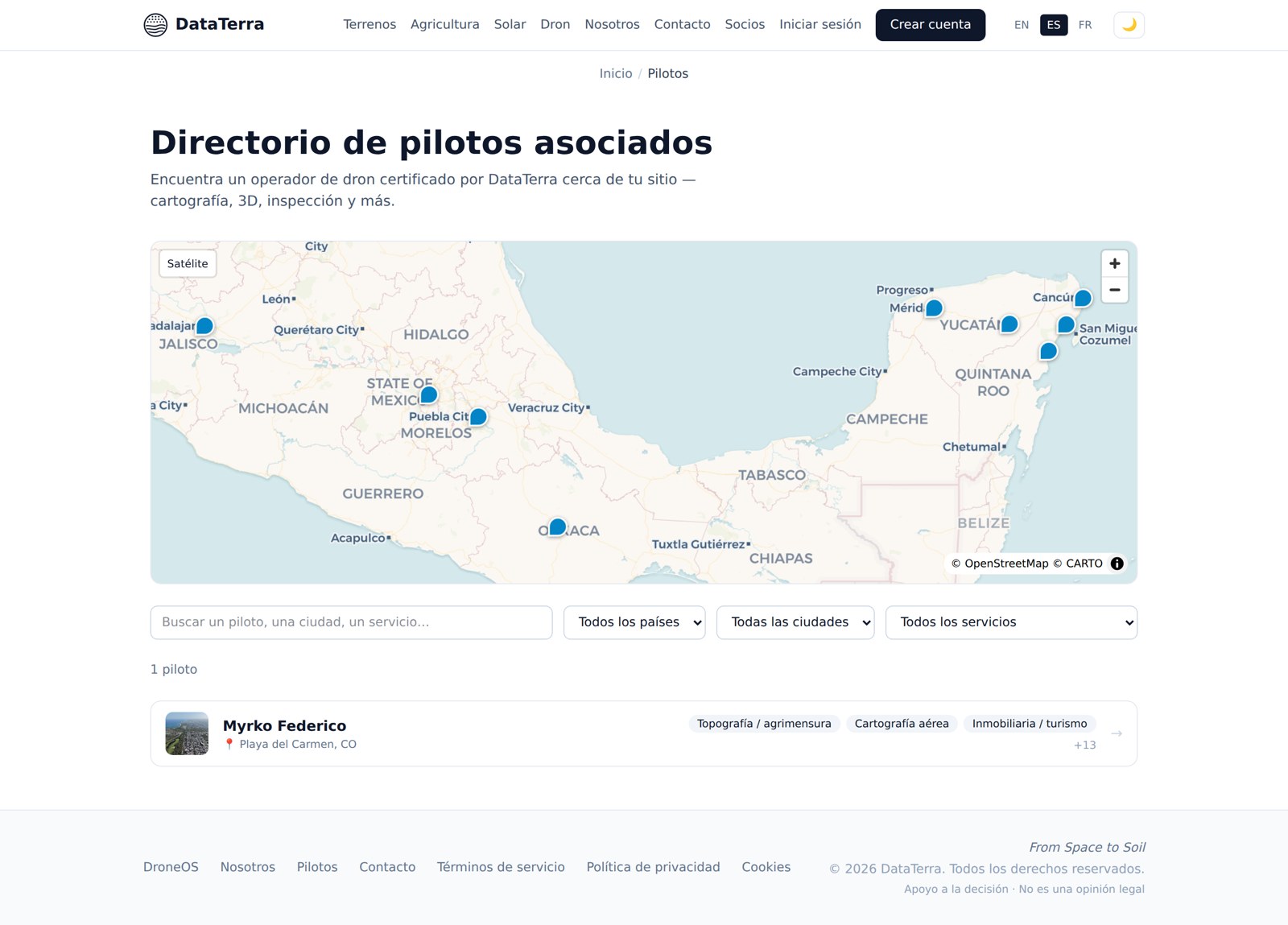Go to Inicio breadcrumb link
Viewport: 1288px width, 925px height.
pyautogui.click(x=616, y=73)
